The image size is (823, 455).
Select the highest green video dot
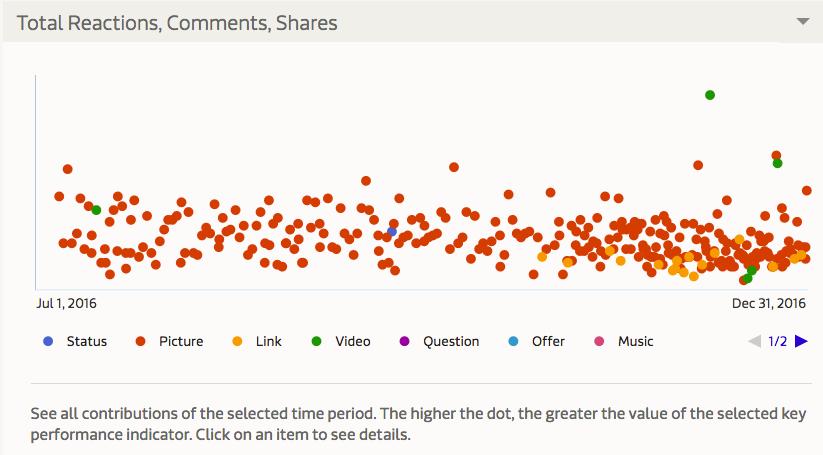click(710, 95)
